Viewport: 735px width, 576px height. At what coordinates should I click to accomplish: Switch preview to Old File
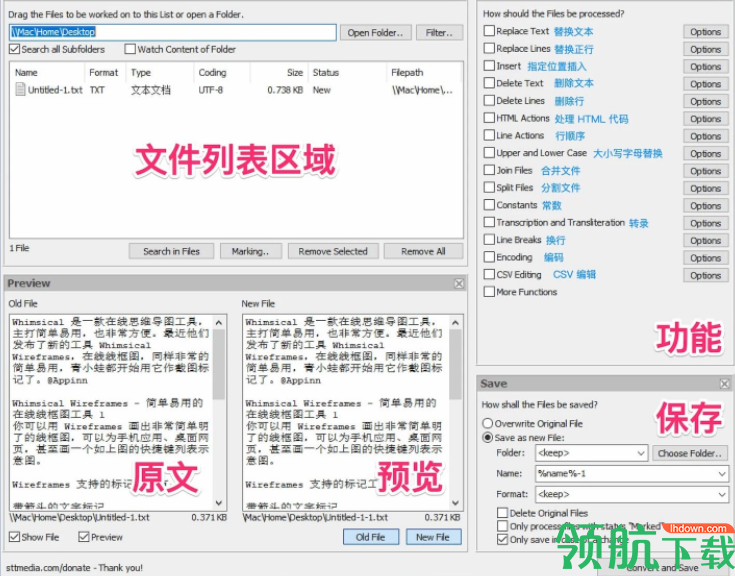pos(371,537)
